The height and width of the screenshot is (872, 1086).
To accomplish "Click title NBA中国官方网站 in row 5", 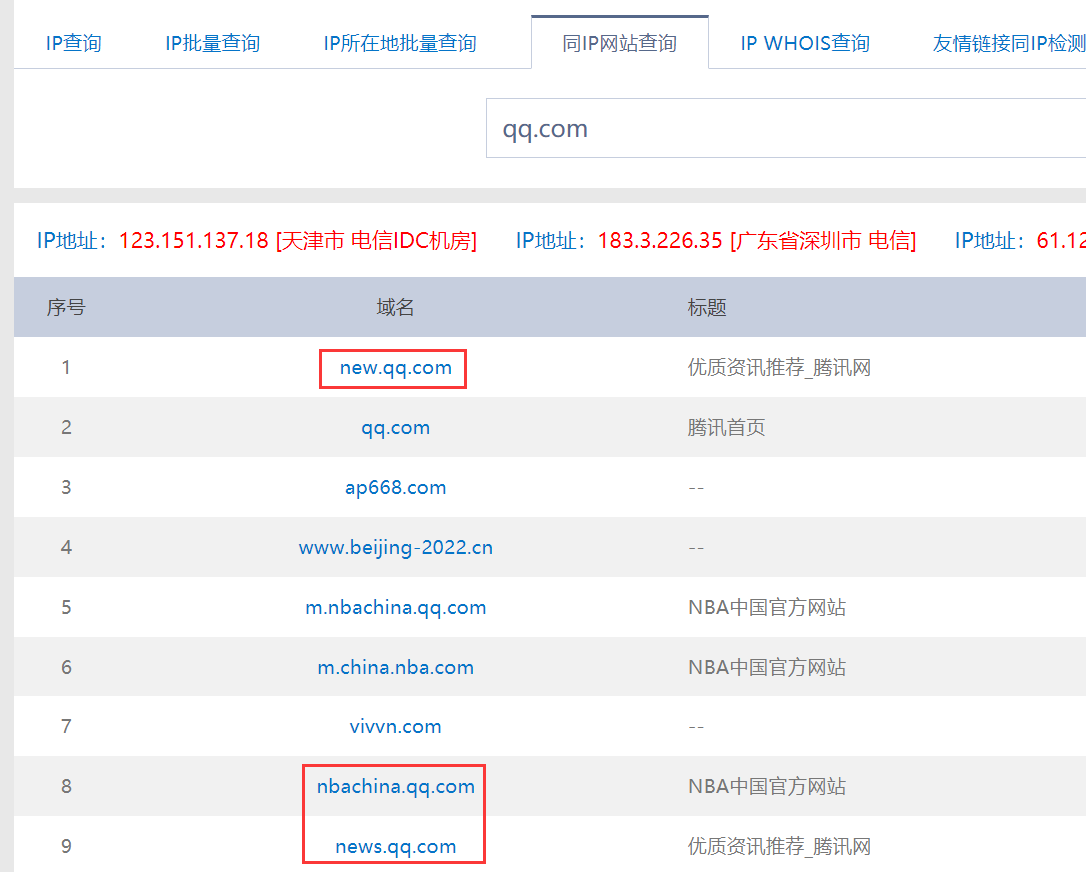I will click(x=767, y=607).
